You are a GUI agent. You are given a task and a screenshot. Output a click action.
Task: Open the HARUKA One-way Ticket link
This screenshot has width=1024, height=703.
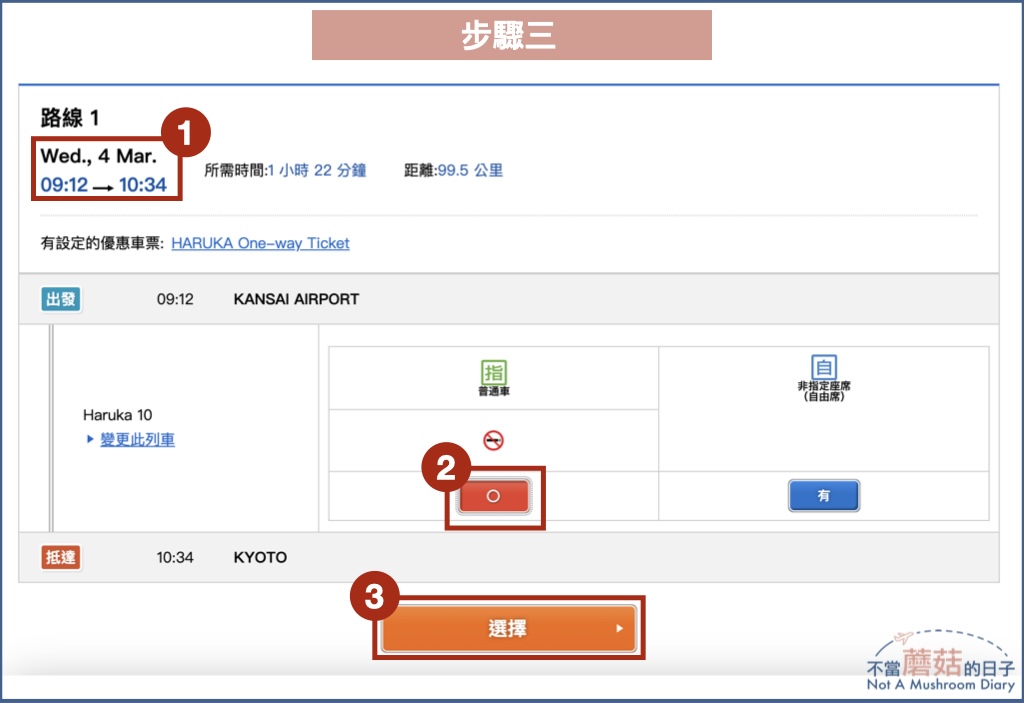[x=260, y=243]
